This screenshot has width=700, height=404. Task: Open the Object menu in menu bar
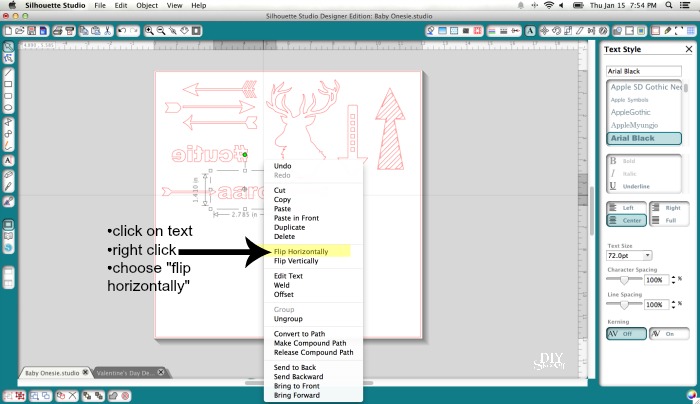click(x=147, y=5)
